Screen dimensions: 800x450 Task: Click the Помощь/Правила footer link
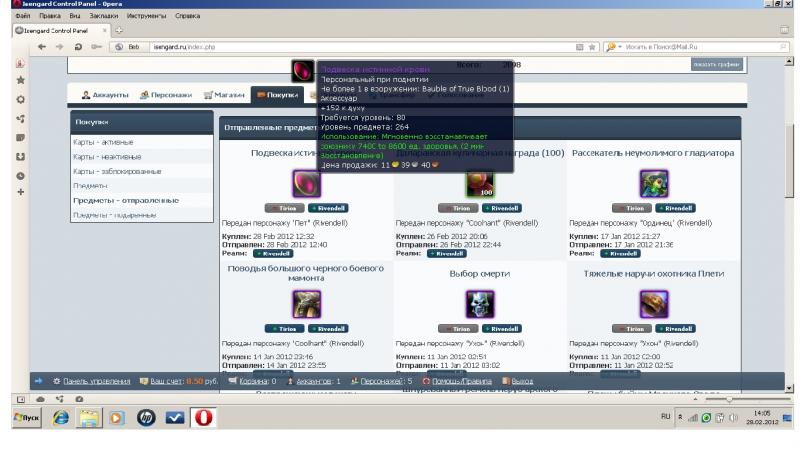tap(462, 381)
